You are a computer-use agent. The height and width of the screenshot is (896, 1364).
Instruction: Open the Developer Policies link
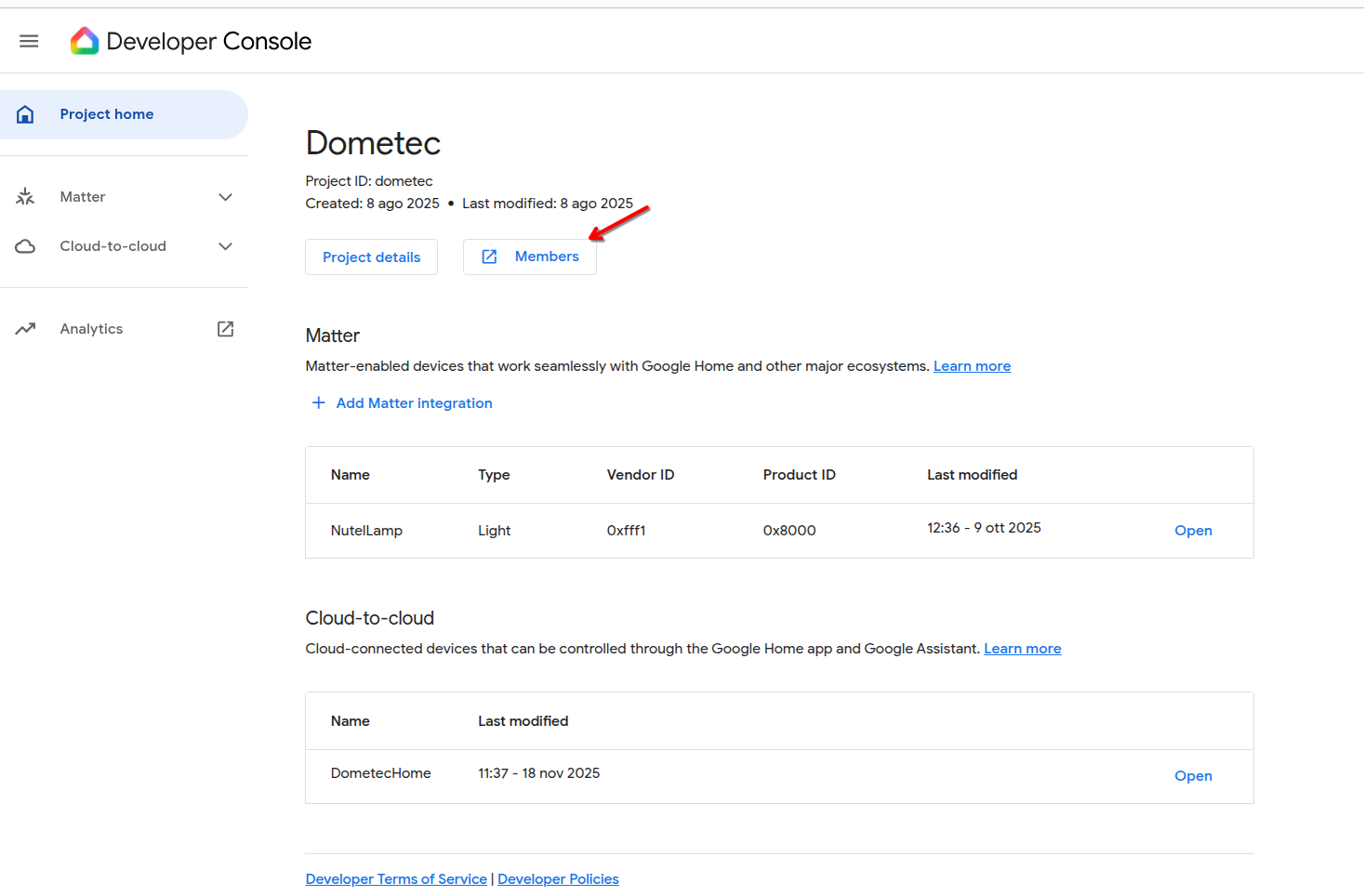click(558, 879)
